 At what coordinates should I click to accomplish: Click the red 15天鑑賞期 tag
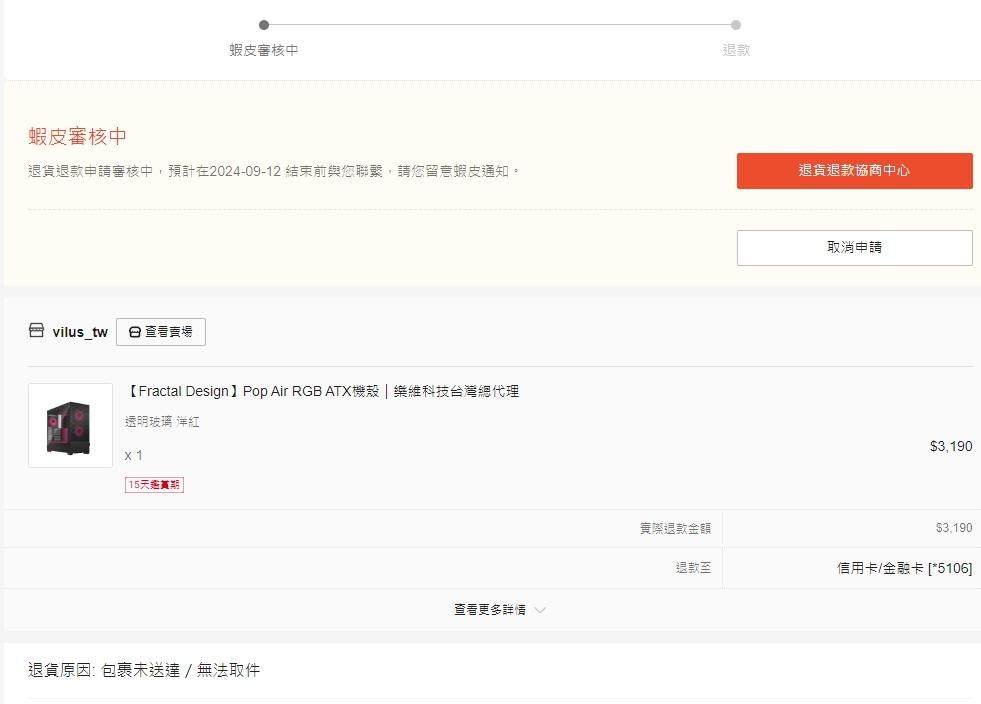tap(154, 485)
